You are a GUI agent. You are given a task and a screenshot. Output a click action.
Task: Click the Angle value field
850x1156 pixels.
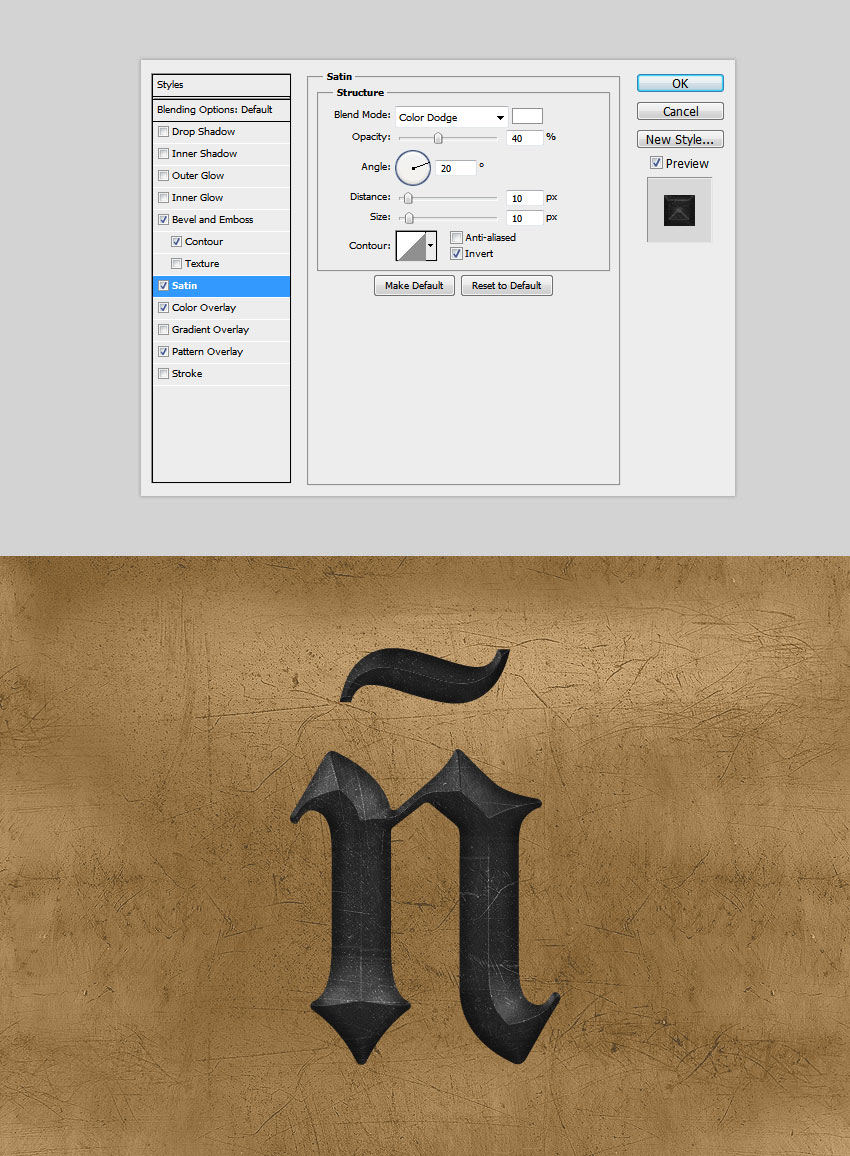pos(456,168)
